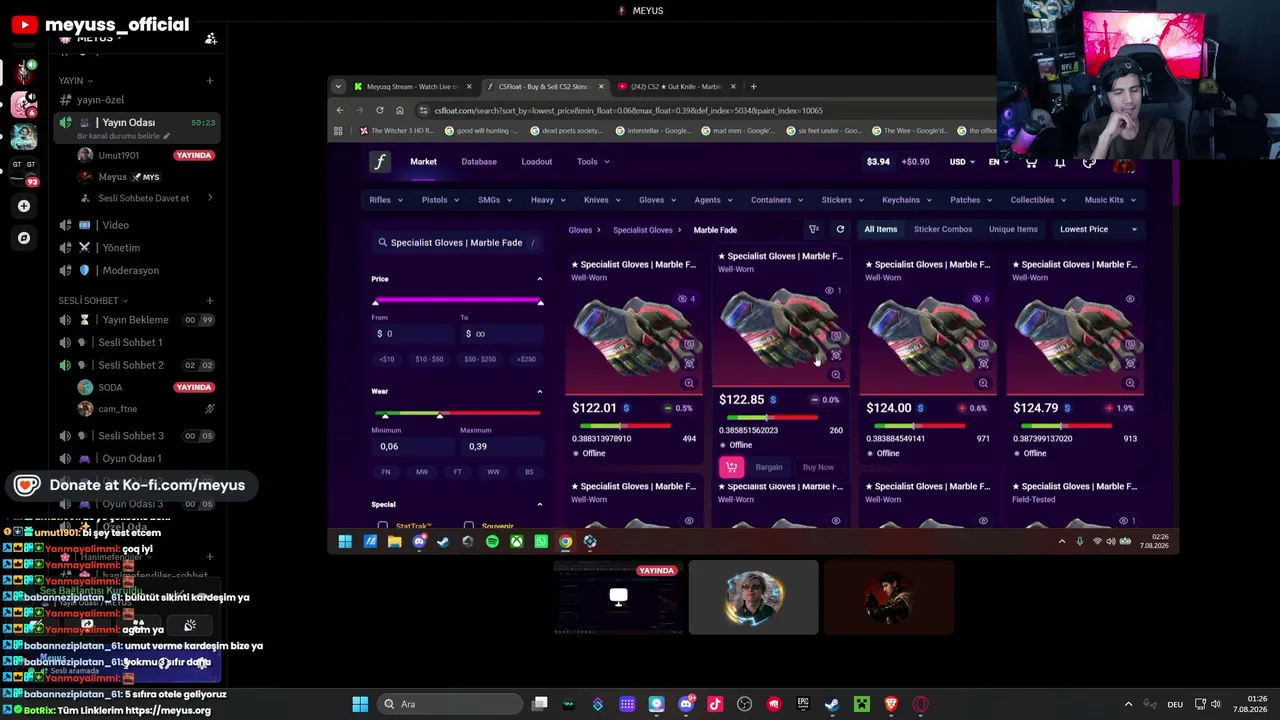Zoom into the $122.01 gloves image
The width and height of the screenshot is (1280, 720).
[689, 383]
